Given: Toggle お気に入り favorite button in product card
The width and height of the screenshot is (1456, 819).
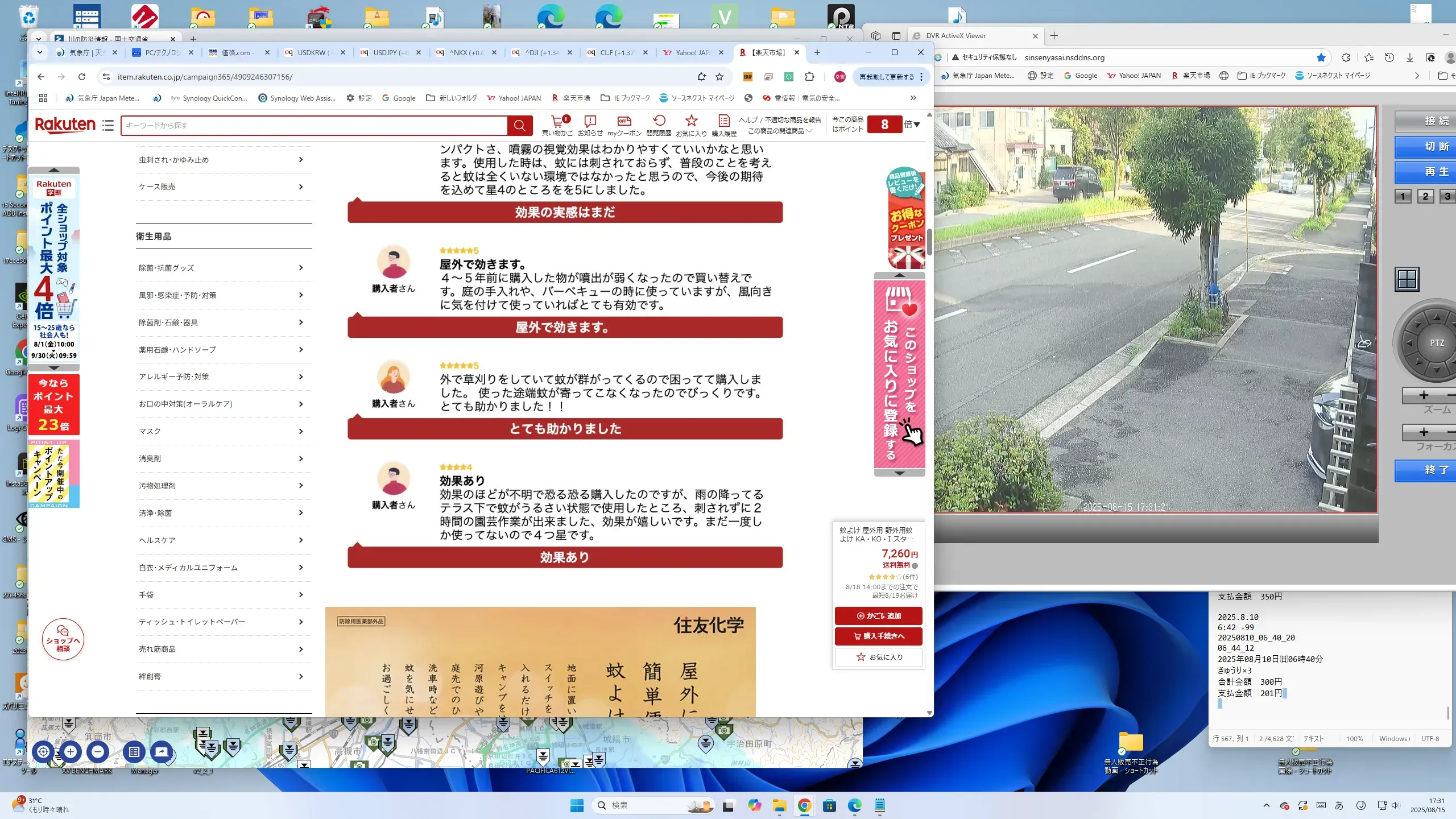Looking at the screenshot, I should [878, 657].
